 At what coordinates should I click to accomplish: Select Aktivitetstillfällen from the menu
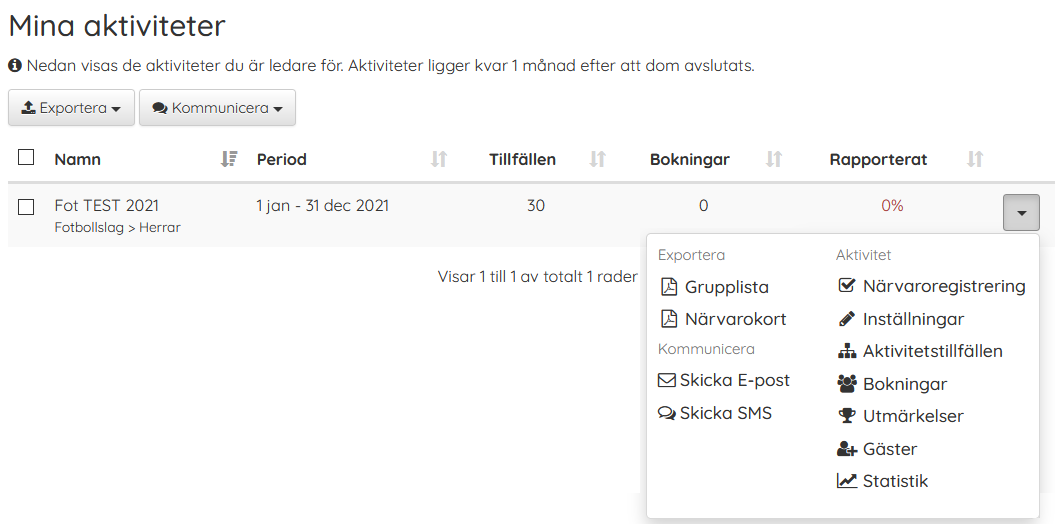(x=932, y=351)
